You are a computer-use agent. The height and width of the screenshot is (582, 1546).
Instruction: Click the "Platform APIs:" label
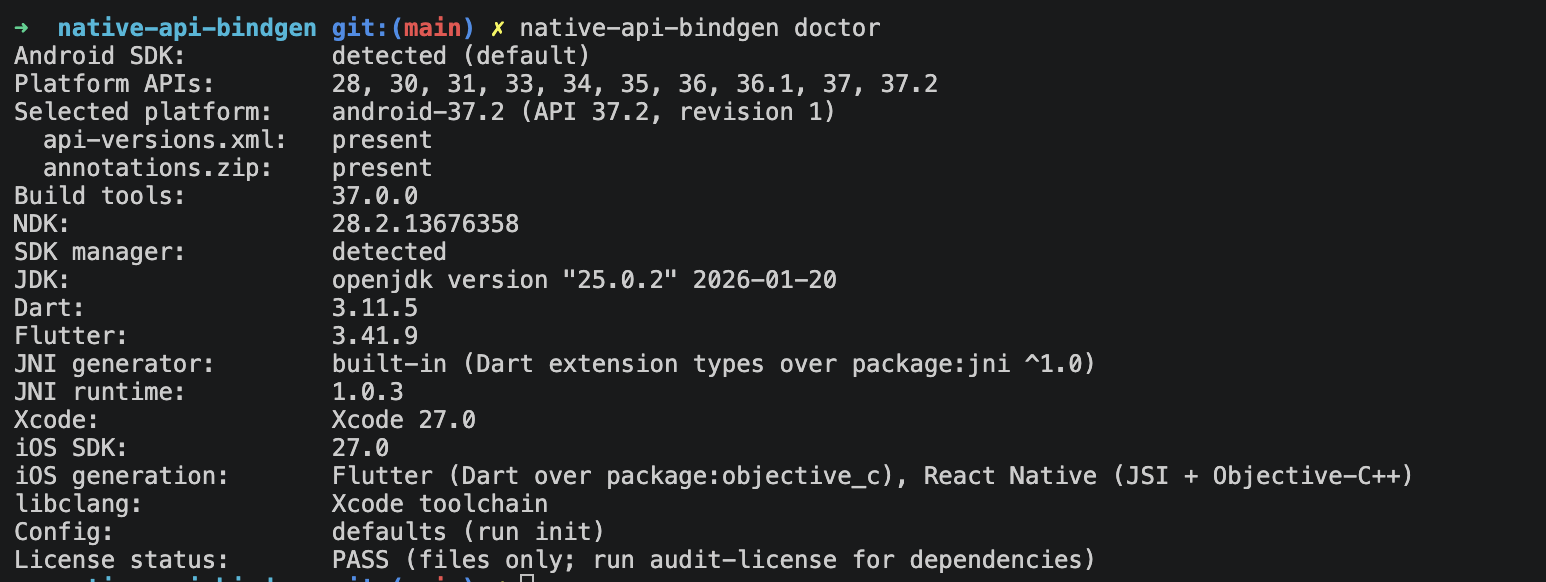coord(114,84)
